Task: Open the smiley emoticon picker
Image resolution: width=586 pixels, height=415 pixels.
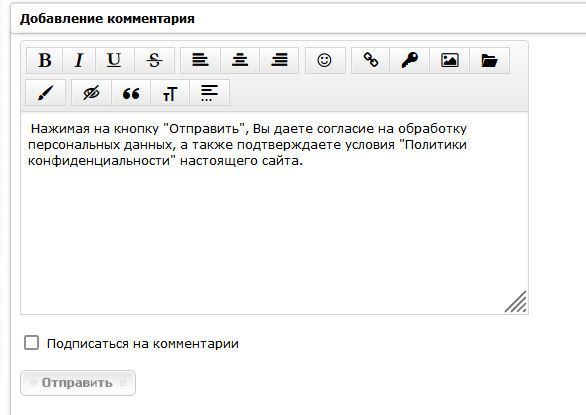Action: 325,60
